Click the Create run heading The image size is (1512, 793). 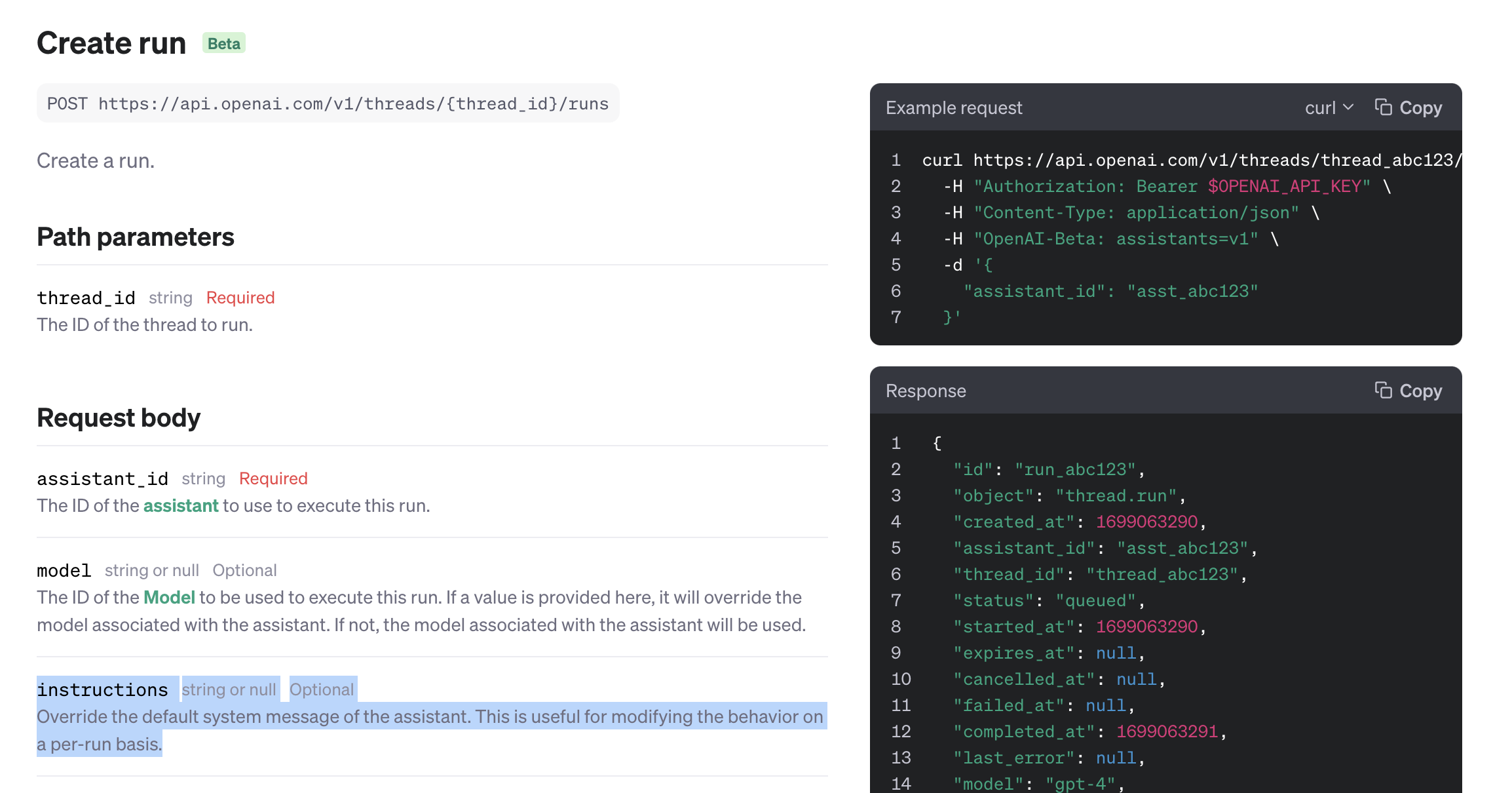pyautogui.click(x=111, y=43)
